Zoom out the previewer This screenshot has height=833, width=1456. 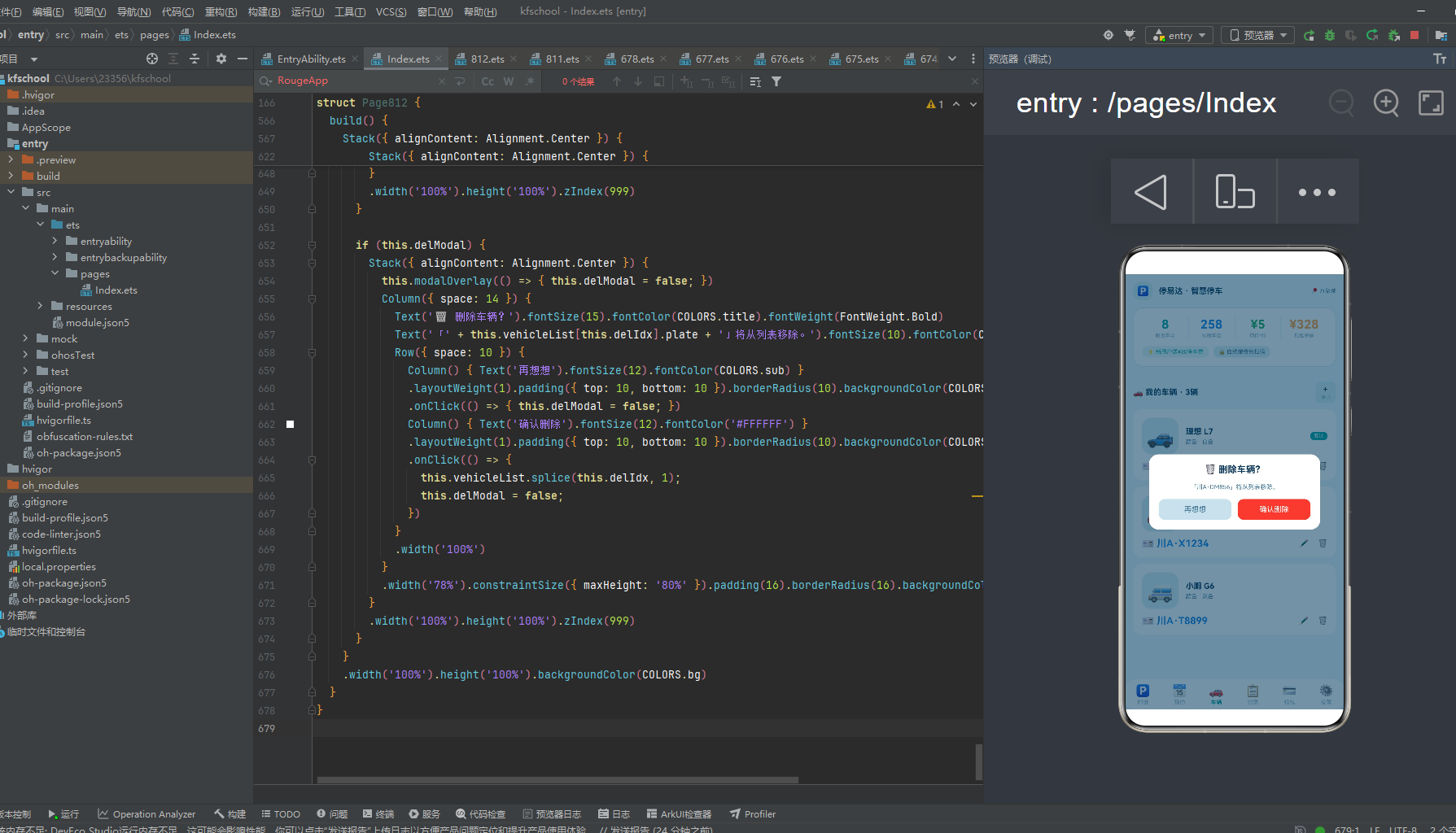pyautogui.click(x=1341, y=102)
